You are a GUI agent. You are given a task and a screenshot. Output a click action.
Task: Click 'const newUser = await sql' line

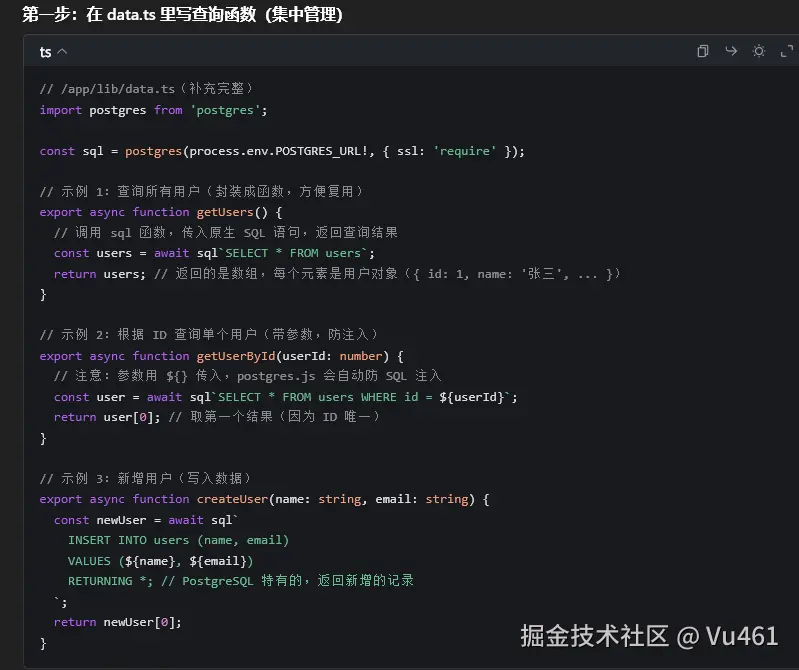146,520
